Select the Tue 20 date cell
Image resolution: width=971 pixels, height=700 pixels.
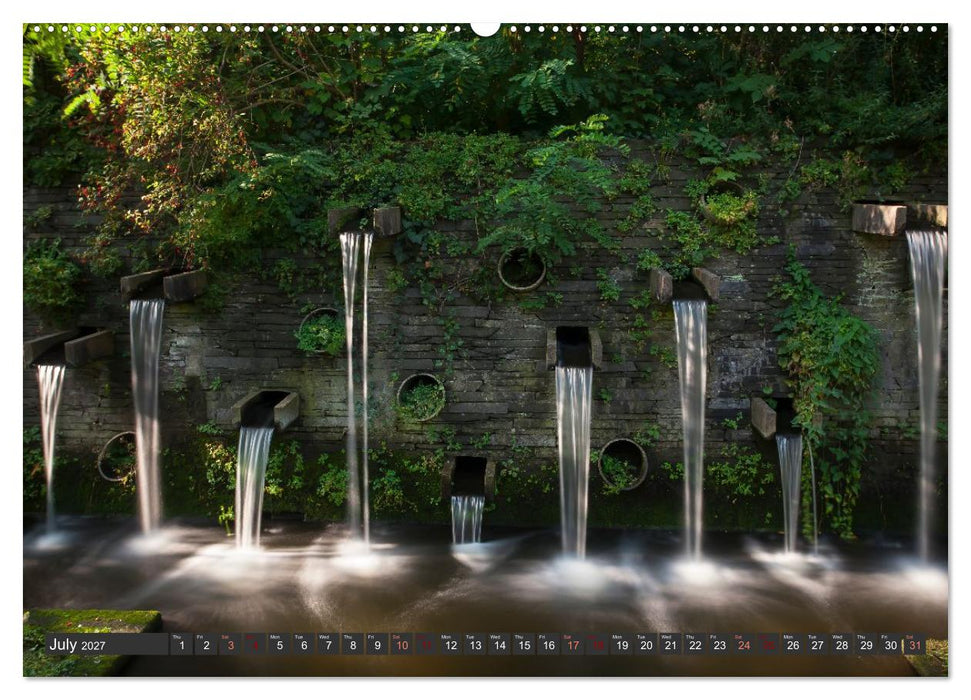pos(647,644)
